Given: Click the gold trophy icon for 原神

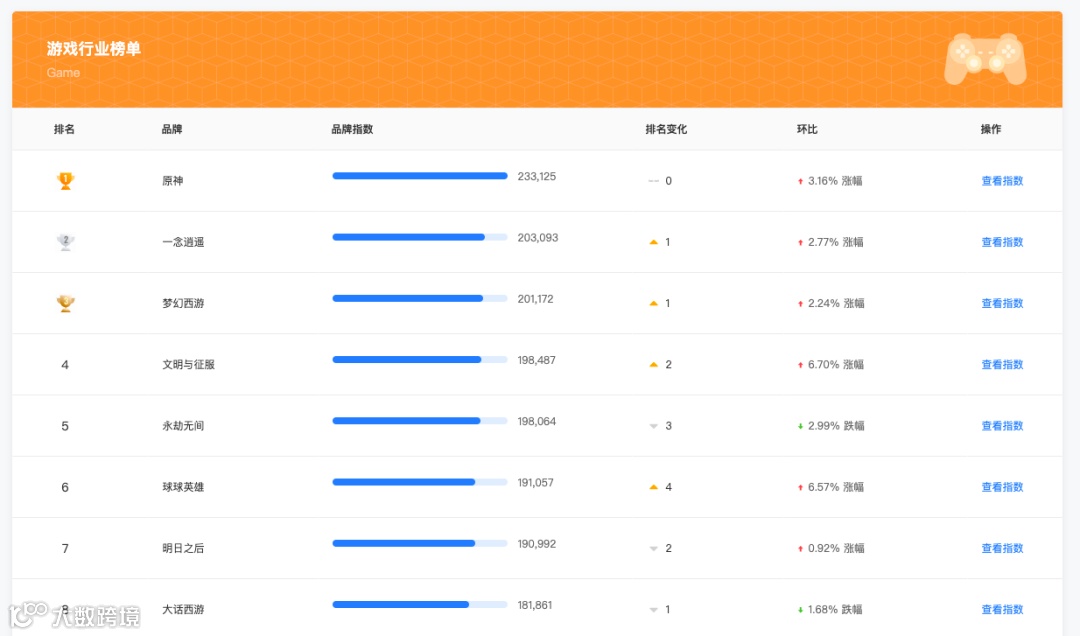Looking at the screenshot, I should point(65,181).
